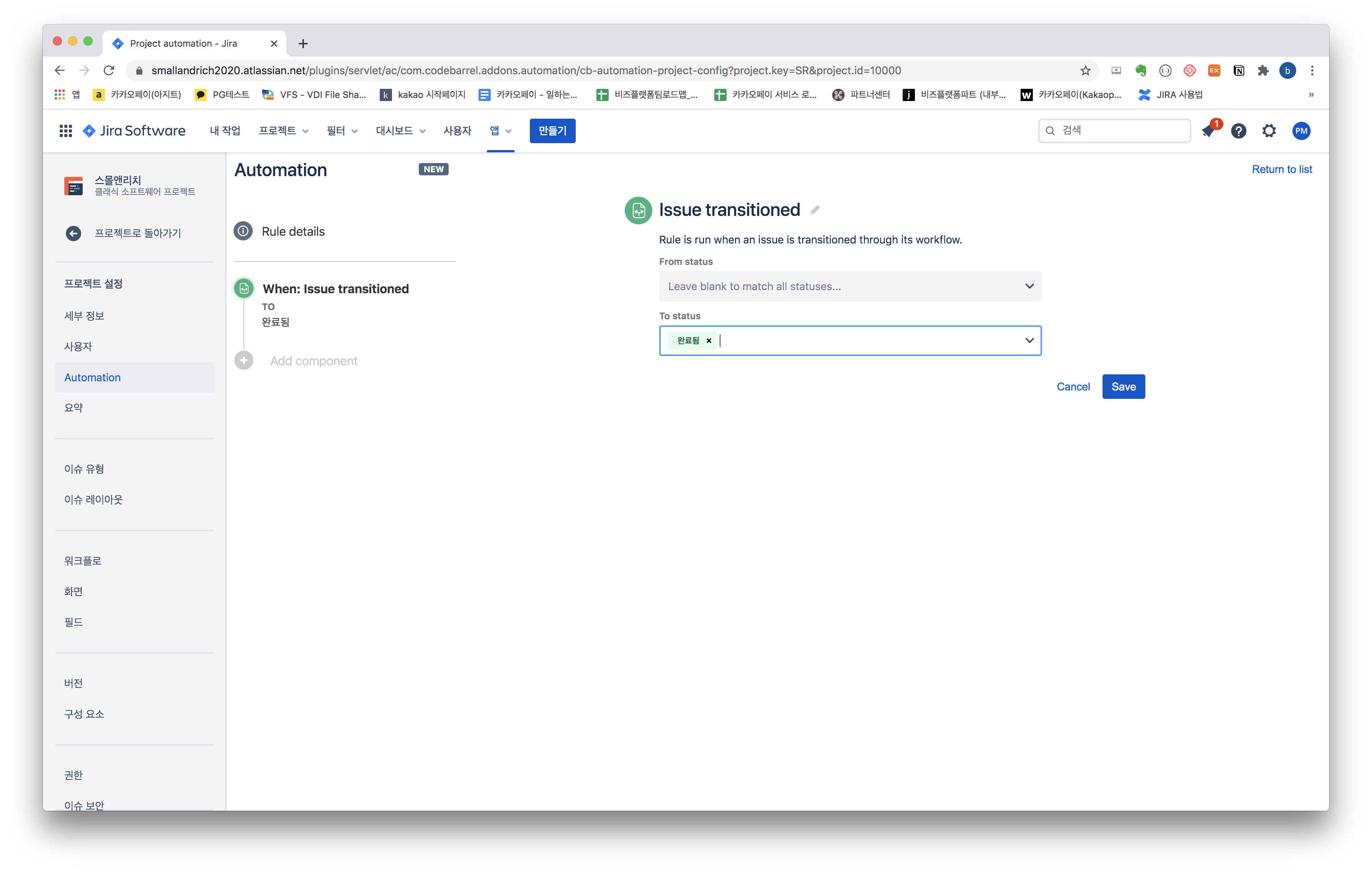Click the Return to list link
This screenshot has height=872, width=1372.
coord(1281,169)
